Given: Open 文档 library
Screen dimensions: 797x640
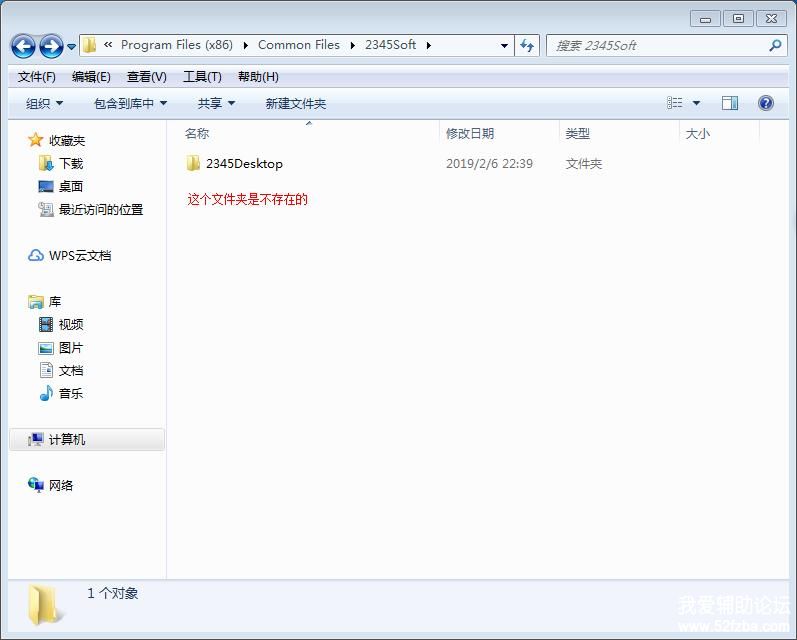Looking at the screenshot, I should 71,371.
